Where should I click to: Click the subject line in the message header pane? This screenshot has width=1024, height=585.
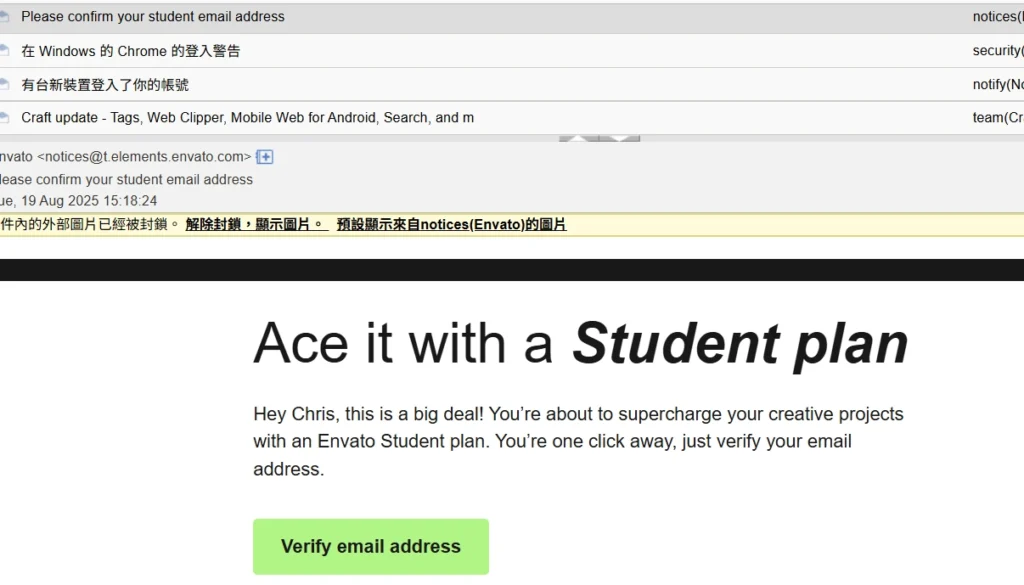point(126,180)
